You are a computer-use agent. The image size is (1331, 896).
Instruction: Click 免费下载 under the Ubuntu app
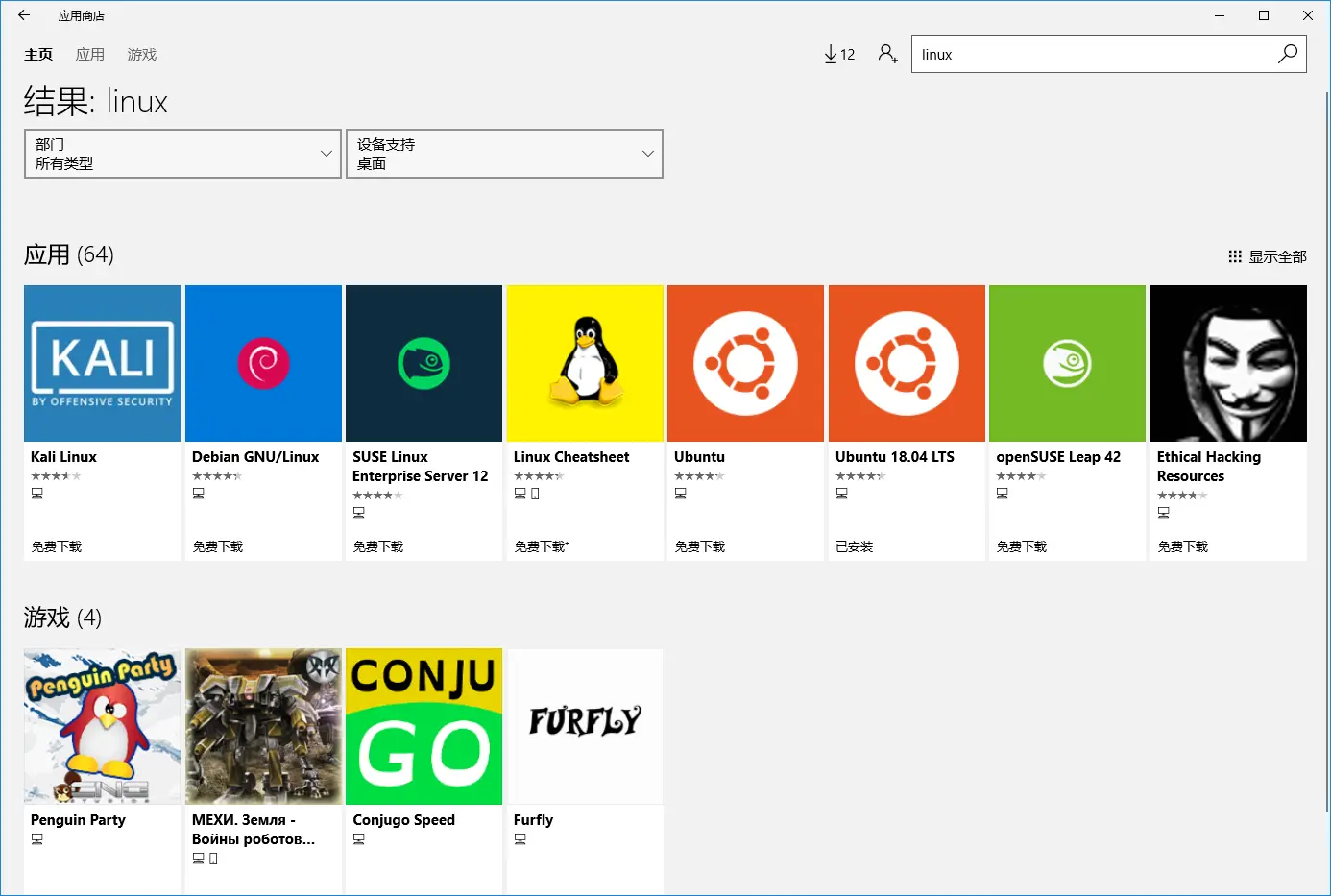coord(700,546)
